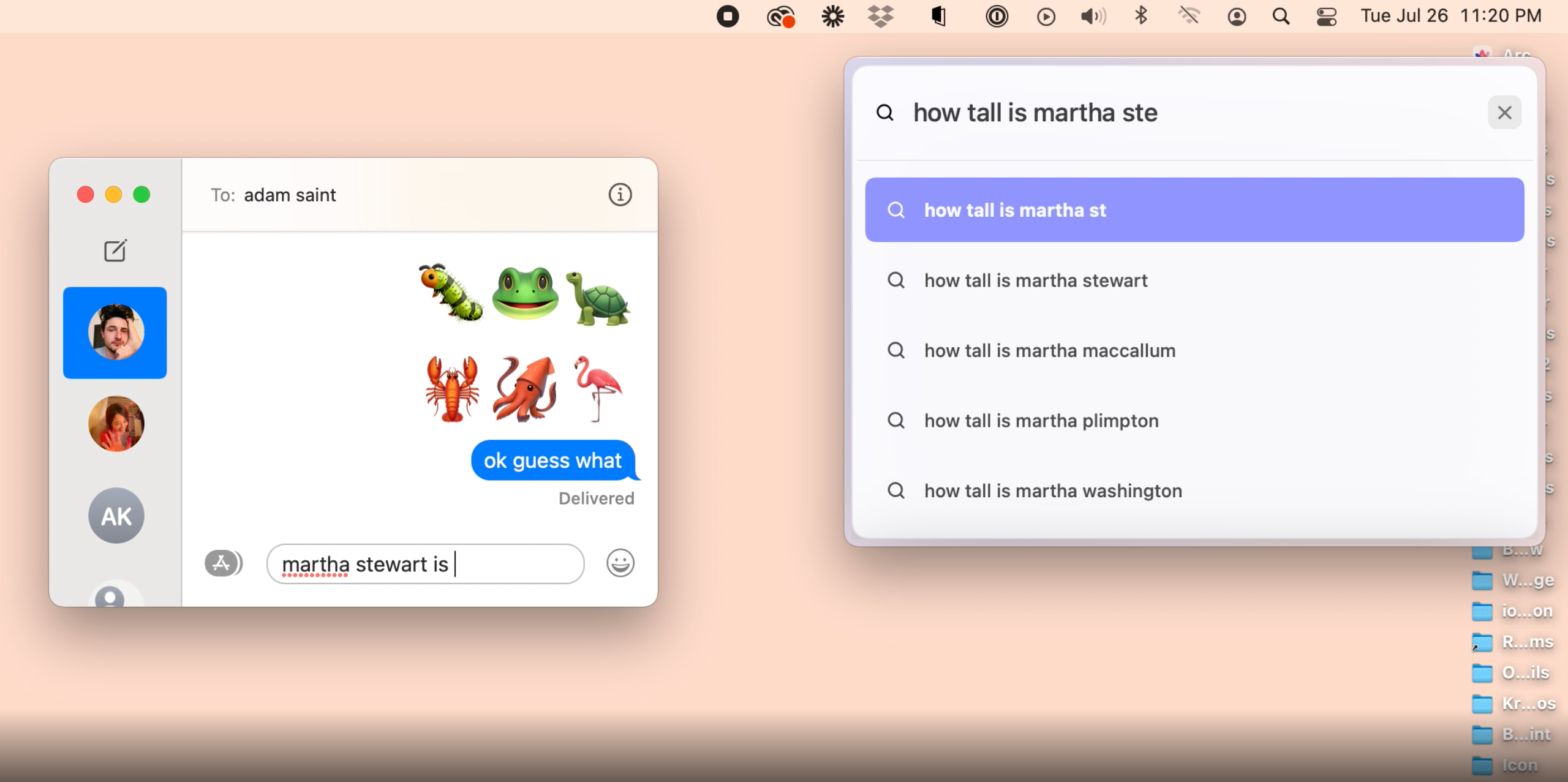Click the ok guess what message bubble
Viewport: 1568px width, 782px height.
(x=552, y=461)
